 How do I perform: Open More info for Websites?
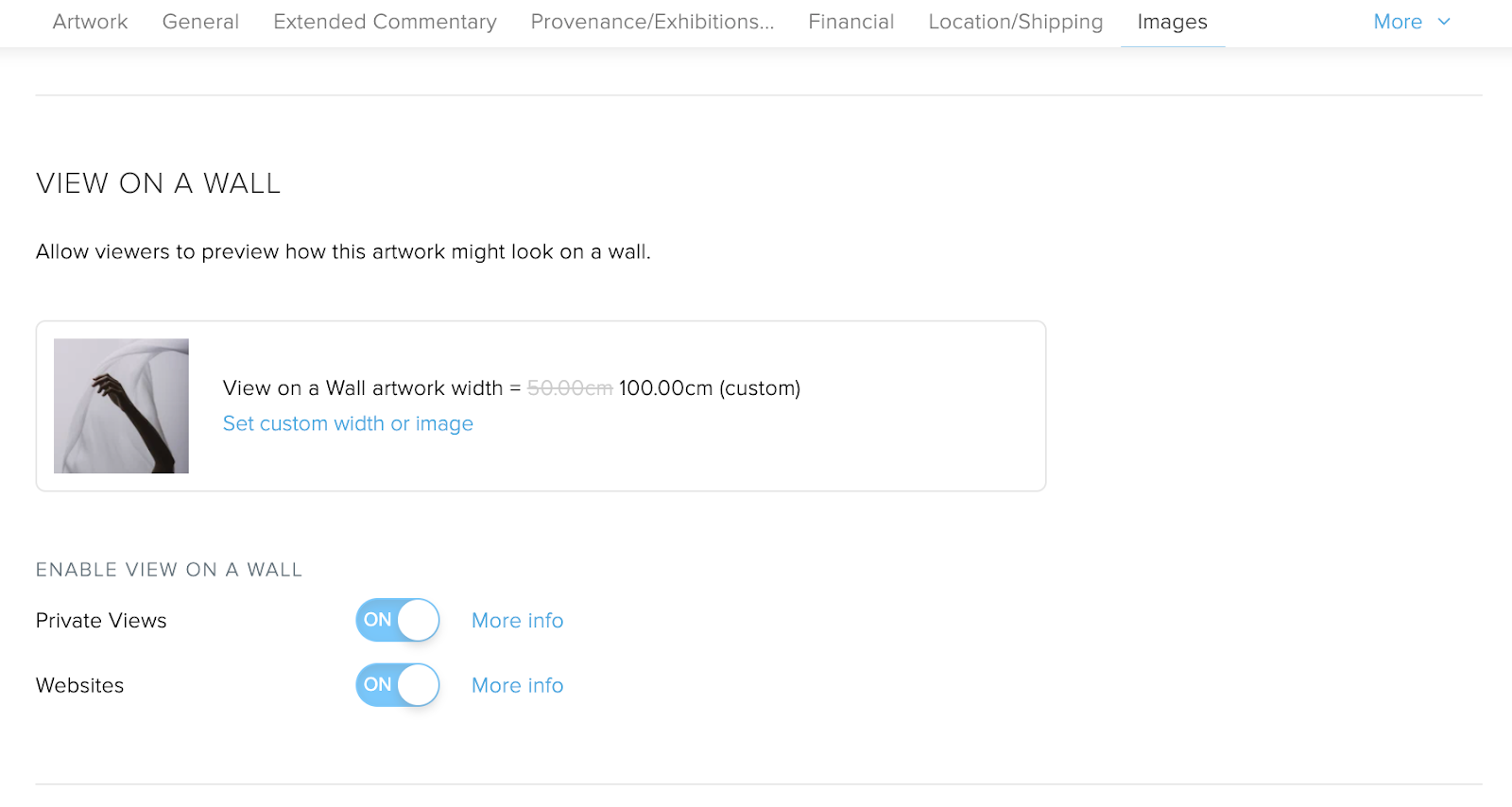point(517,686)
